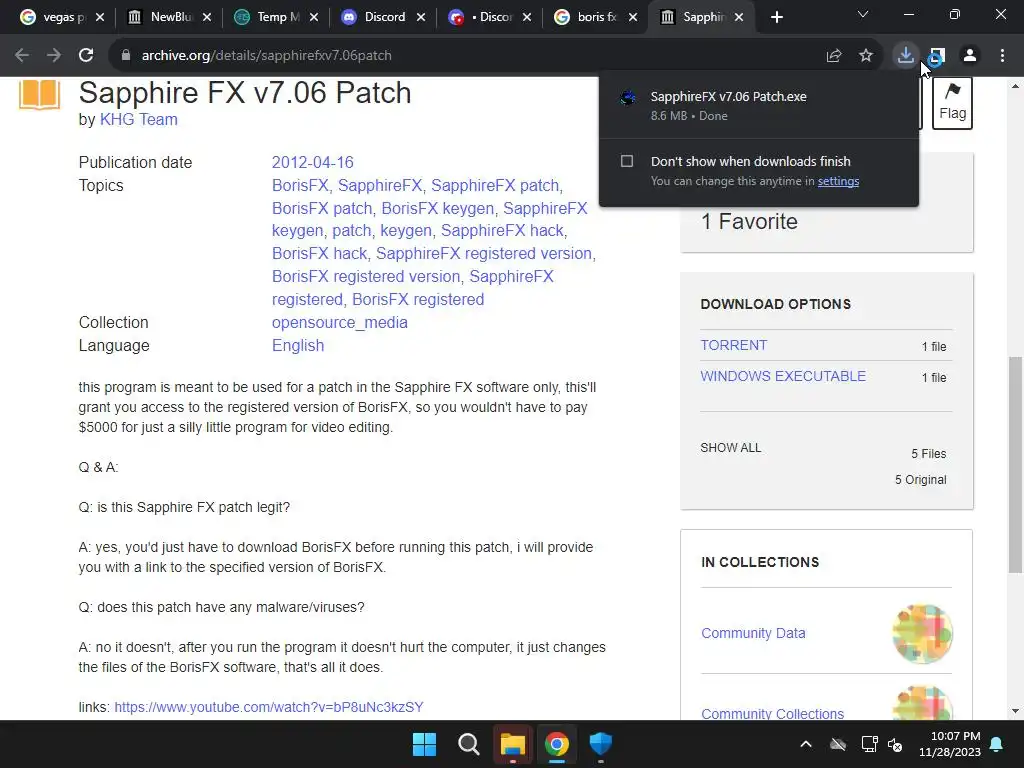The height and width of the screenshot is (768, 1024).
Task: Go back to the previous page
Action: [22, 56]
